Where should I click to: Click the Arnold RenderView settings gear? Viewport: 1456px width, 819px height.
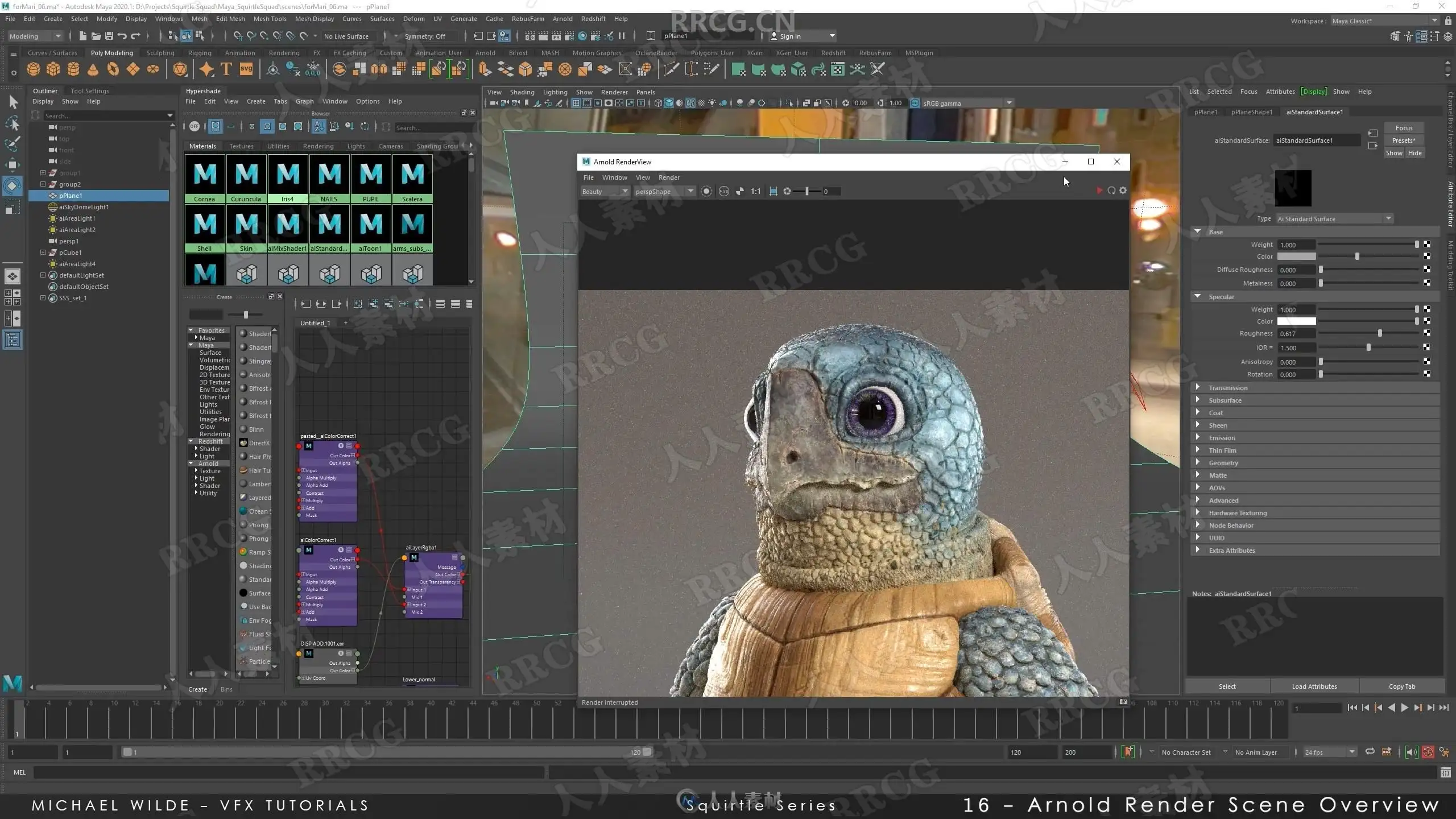click(1123, 191)
